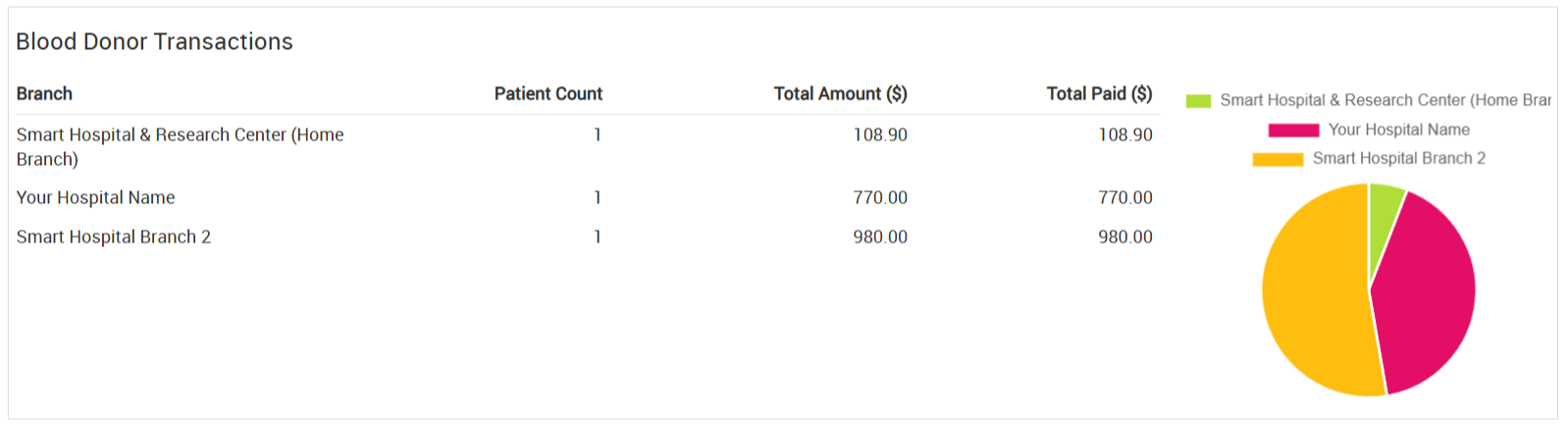Click the 108.90 total amount cell

click(880, 134)
